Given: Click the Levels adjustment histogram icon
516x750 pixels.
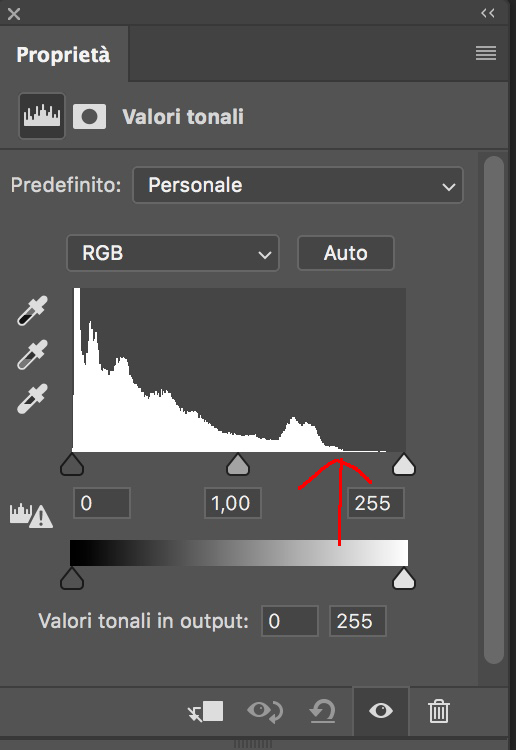Looking at the screenshot, I should tap(42, 116).
